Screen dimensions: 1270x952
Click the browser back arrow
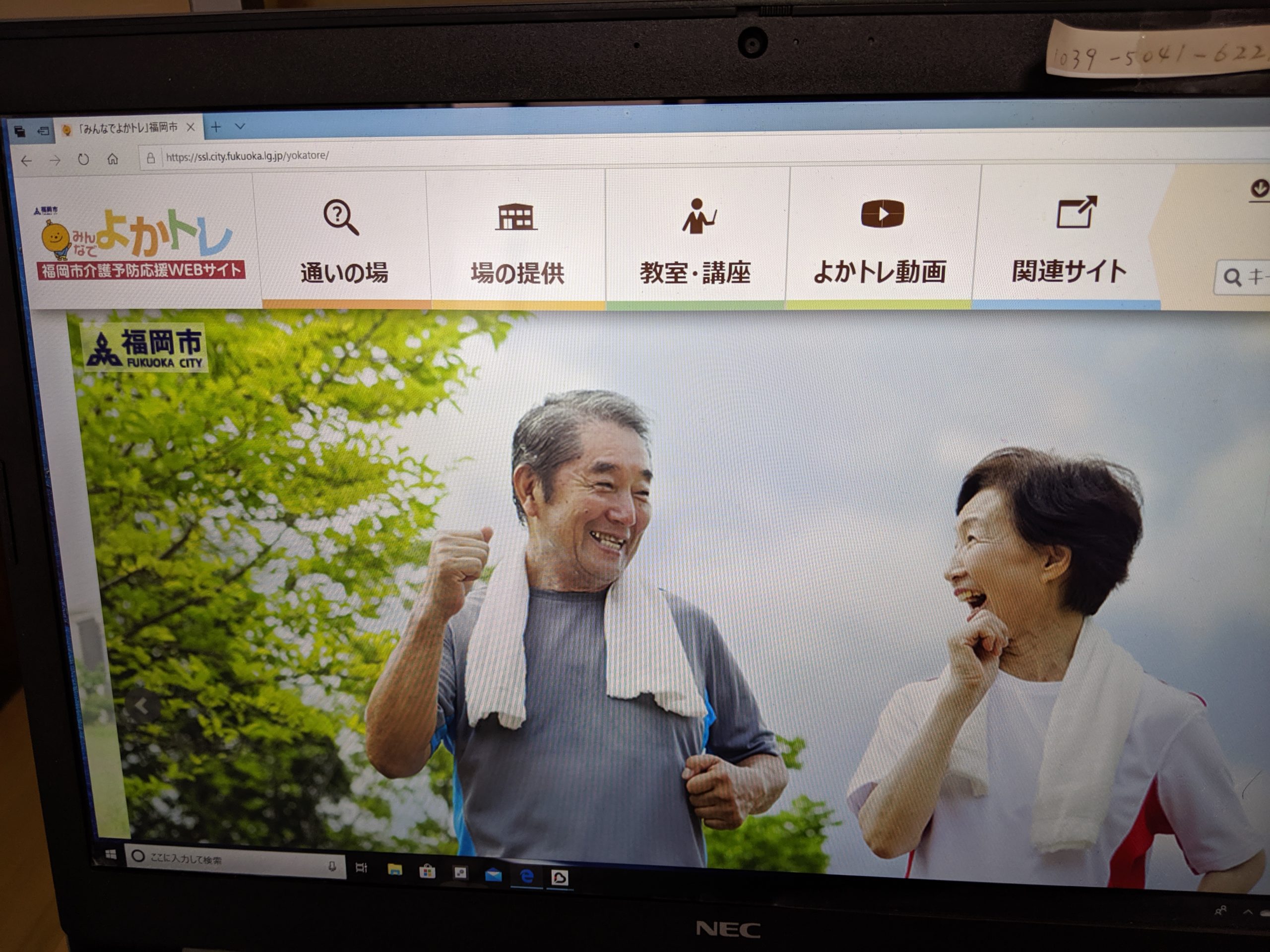point(26,161)
